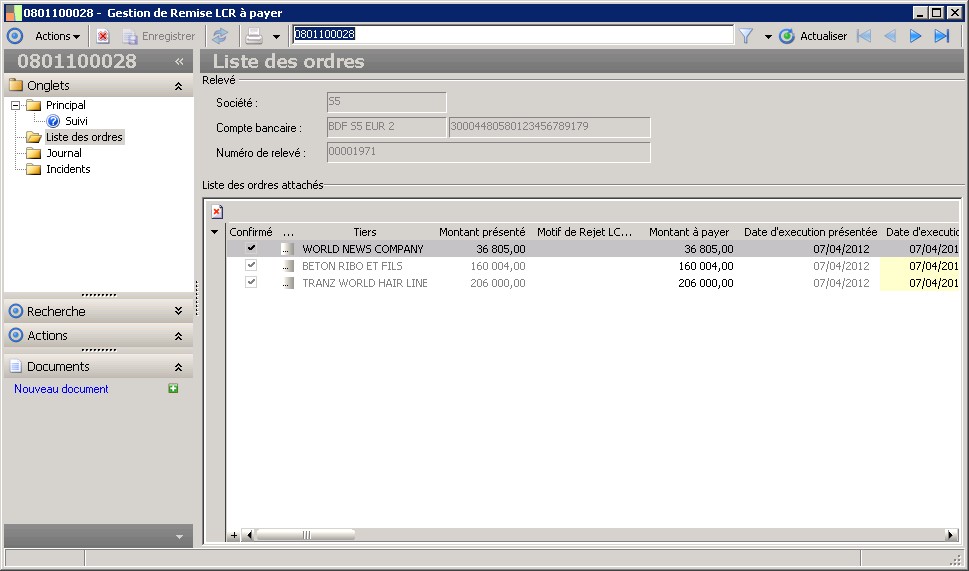Go to previous record arrow
This screenshot has width=969, height=571.
(890, 36)
